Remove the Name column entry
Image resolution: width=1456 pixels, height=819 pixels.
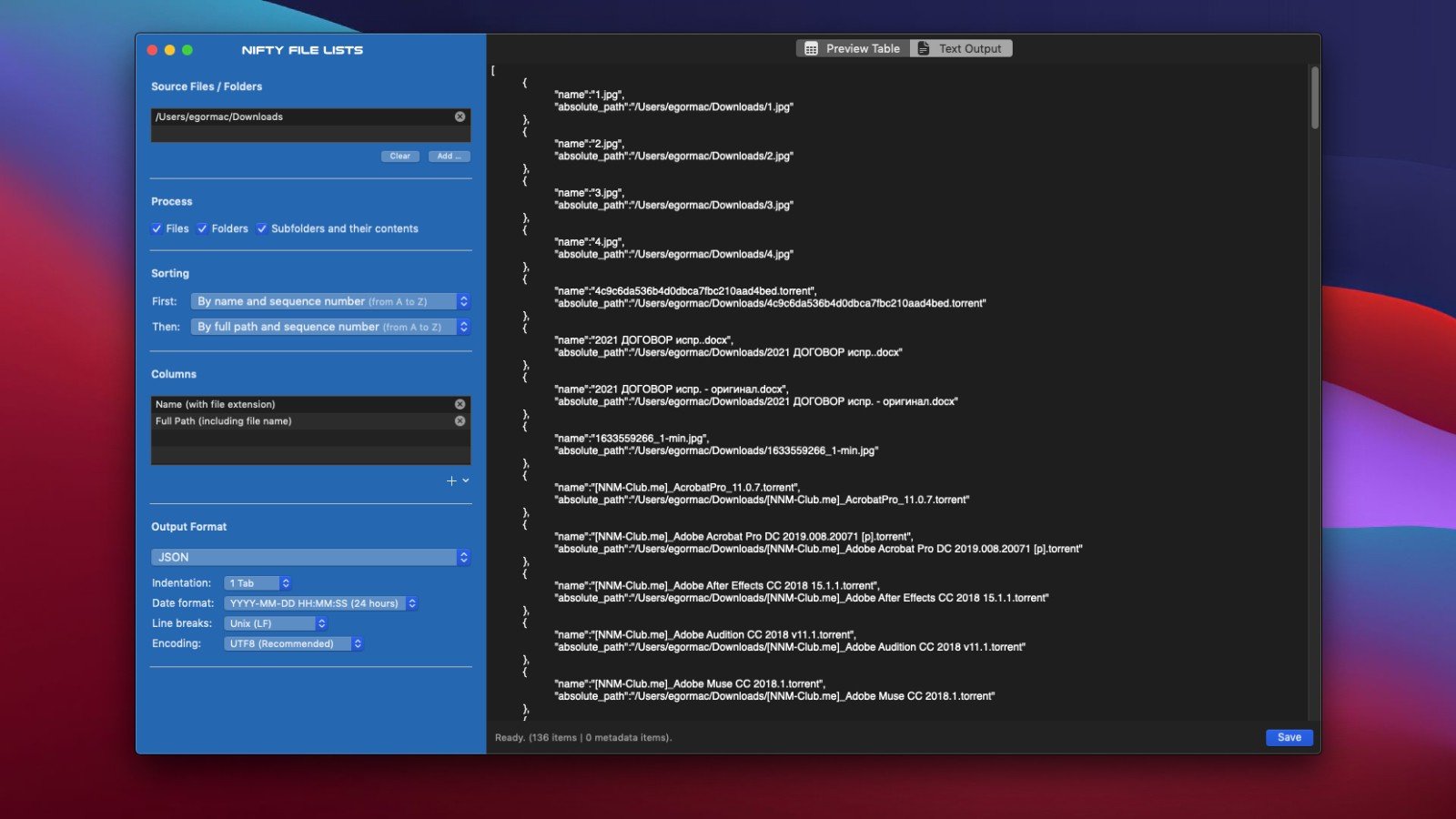[460, 404]
